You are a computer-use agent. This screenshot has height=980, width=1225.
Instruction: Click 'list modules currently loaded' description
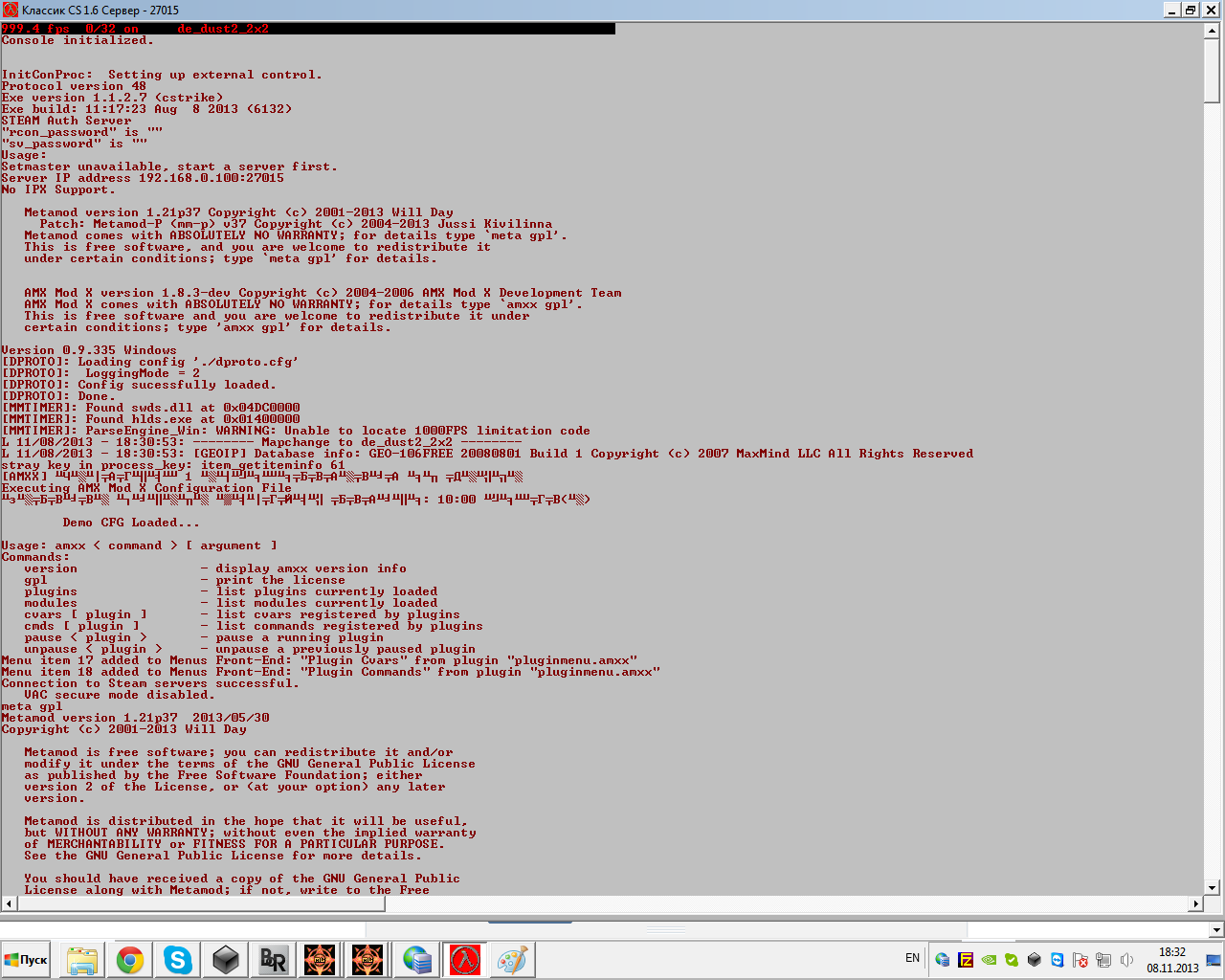click(x=326, y=603)
